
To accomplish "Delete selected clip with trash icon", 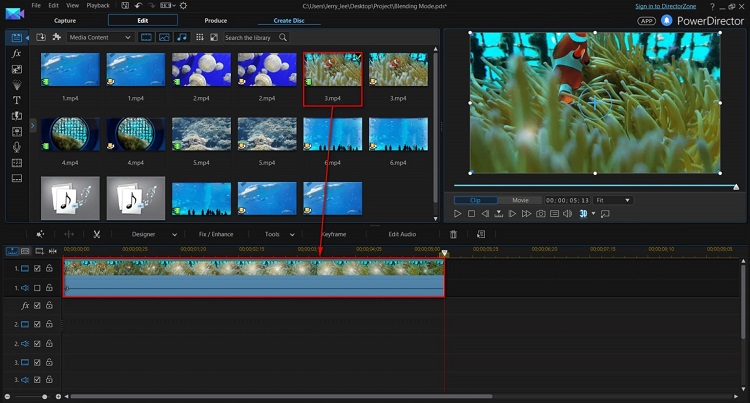I will click(453, 234).
